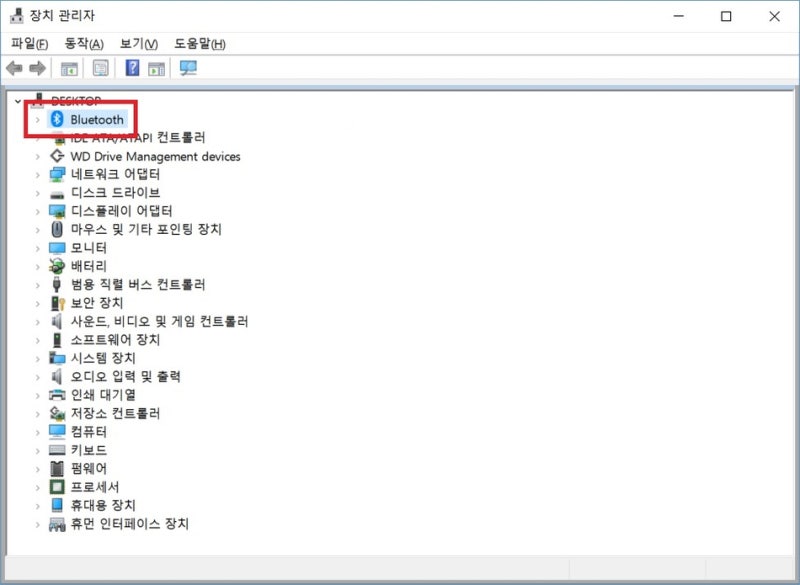Viewport: 800px width, 585px height.
Task: Select 범용 직렬 버스 컨트롤러 label
Action: tap(138, 284)
